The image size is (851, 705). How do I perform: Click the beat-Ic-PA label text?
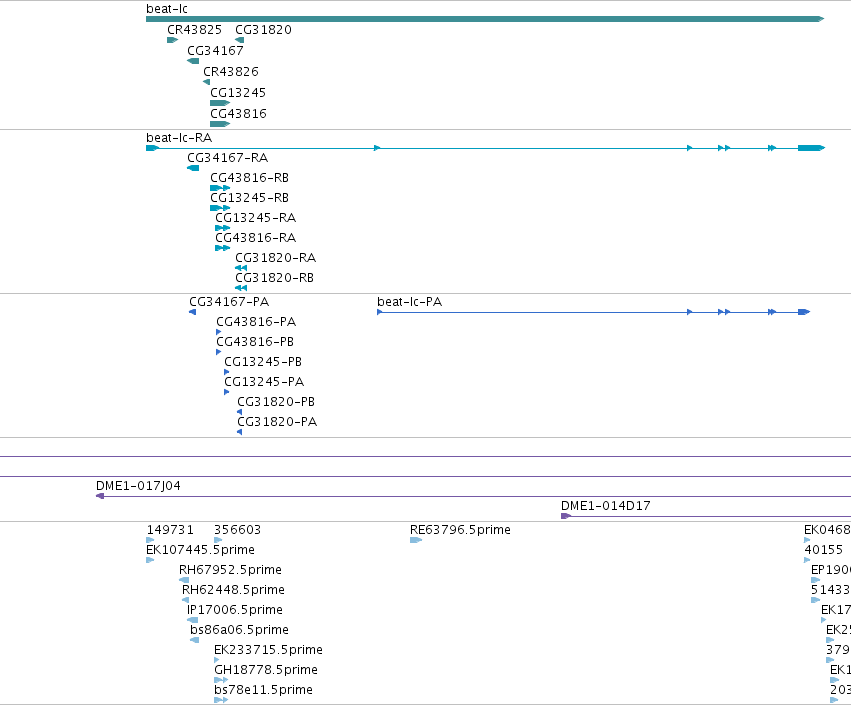410,302
